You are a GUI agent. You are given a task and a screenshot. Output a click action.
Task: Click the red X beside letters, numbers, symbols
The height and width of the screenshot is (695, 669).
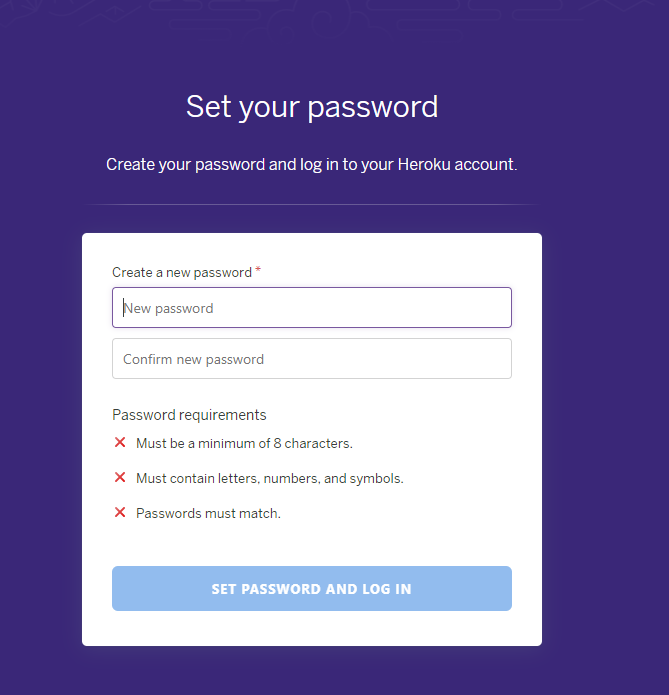click(x=120, y=478)
